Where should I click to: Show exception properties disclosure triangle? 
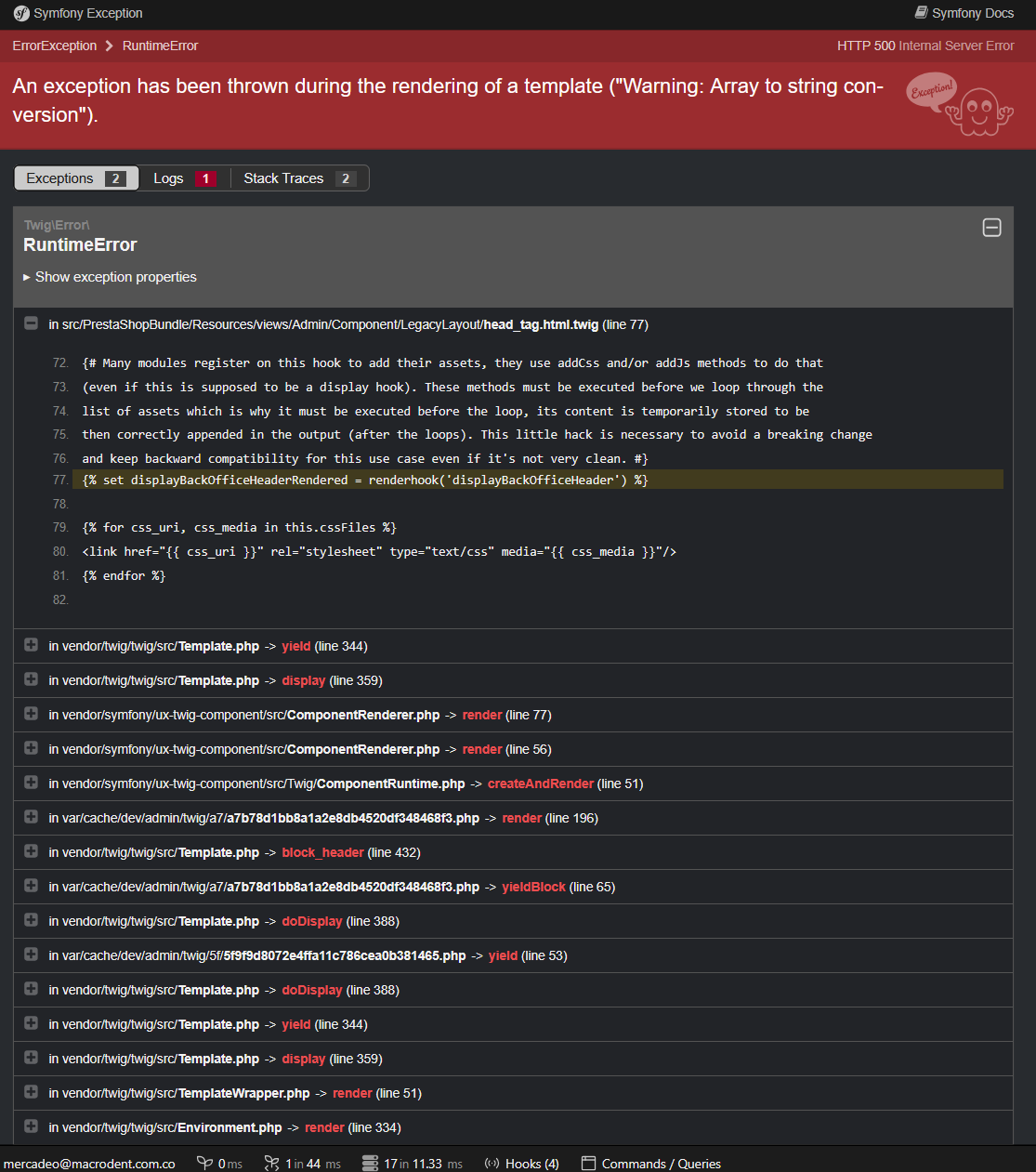point(27,277)
